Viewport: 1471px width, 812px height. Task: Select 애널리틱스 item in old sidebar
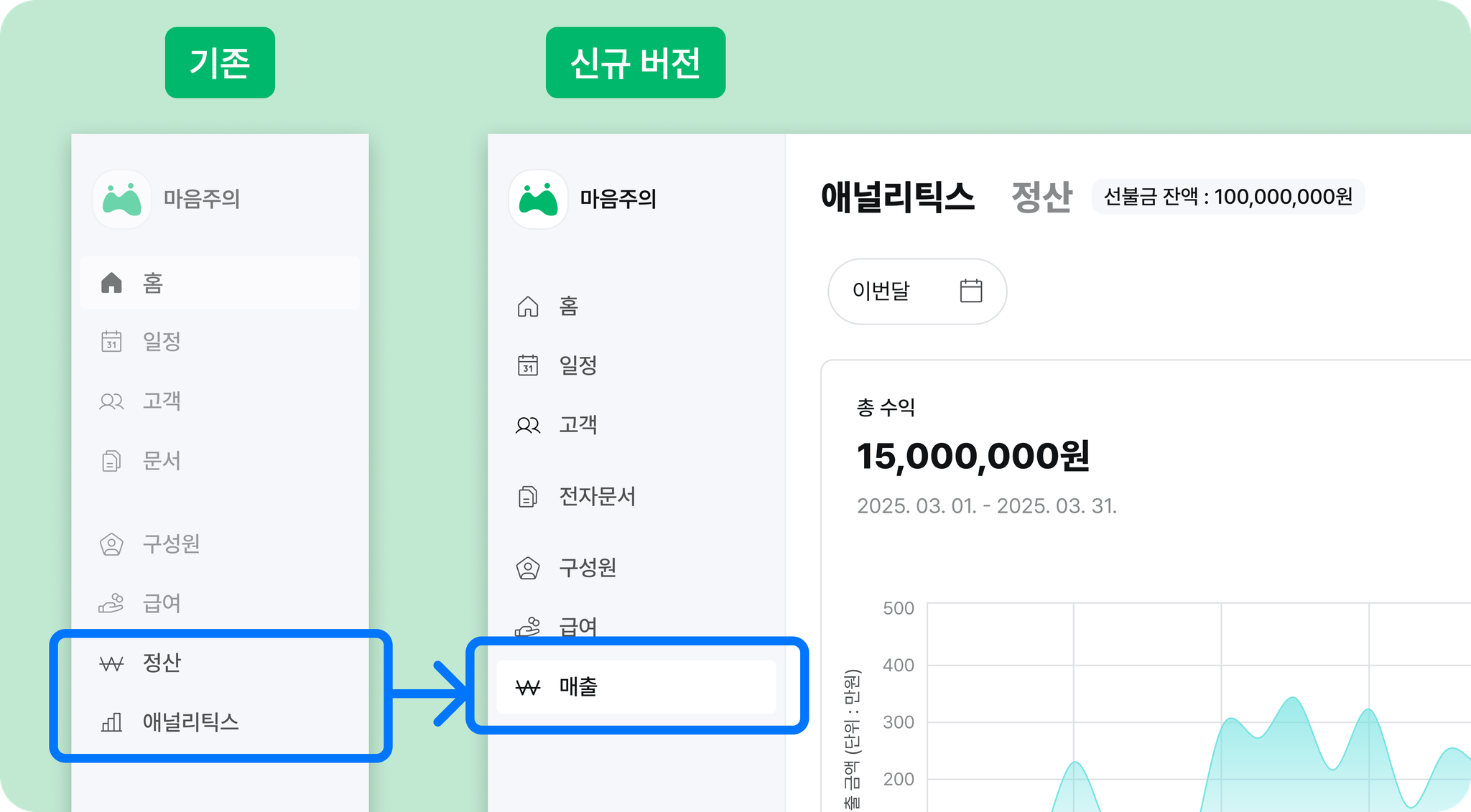tap(220, 722)
